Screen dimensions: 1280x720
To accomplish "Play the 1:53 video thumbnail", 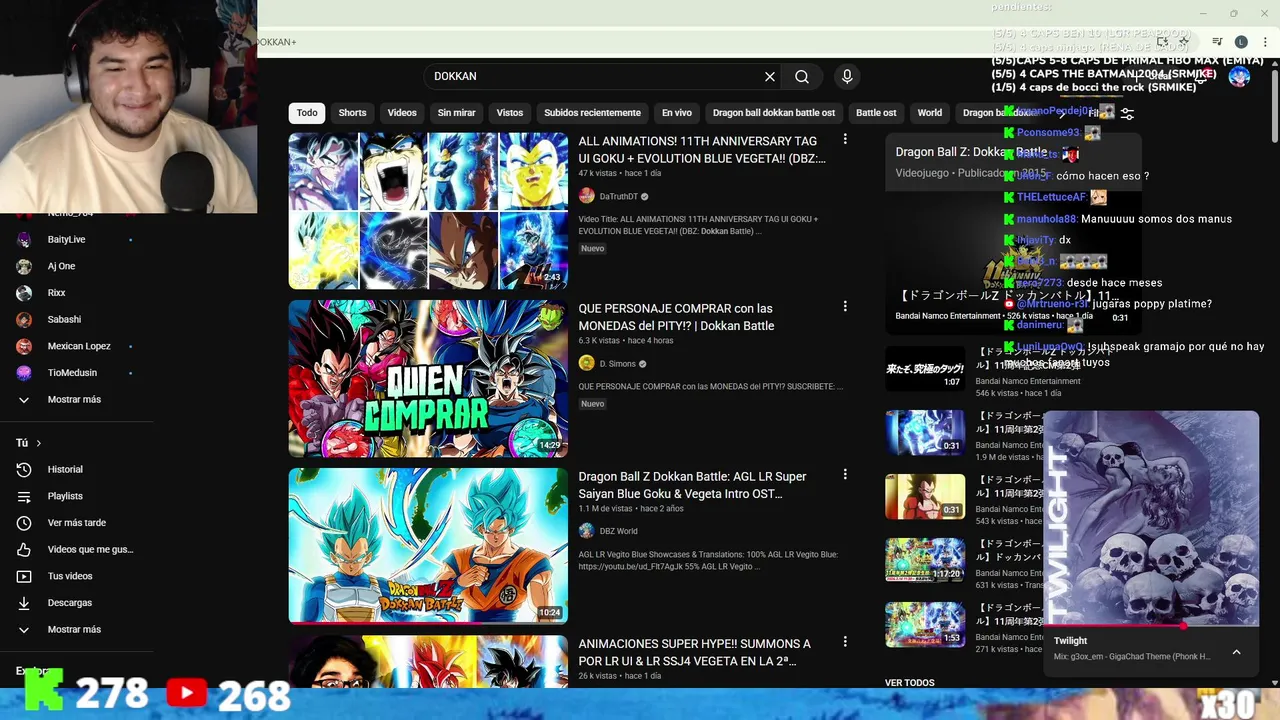I will click(925, 625).
